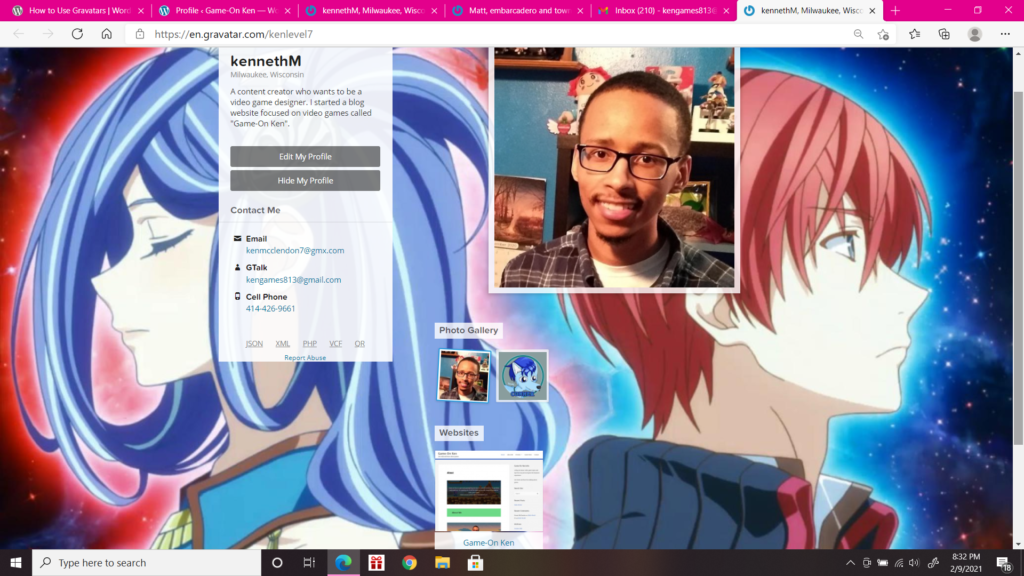Image resolution: width=1024 pixels, height=576 pixels.
Task: Click the Edit My Profile button
Action: coord(305,157)
